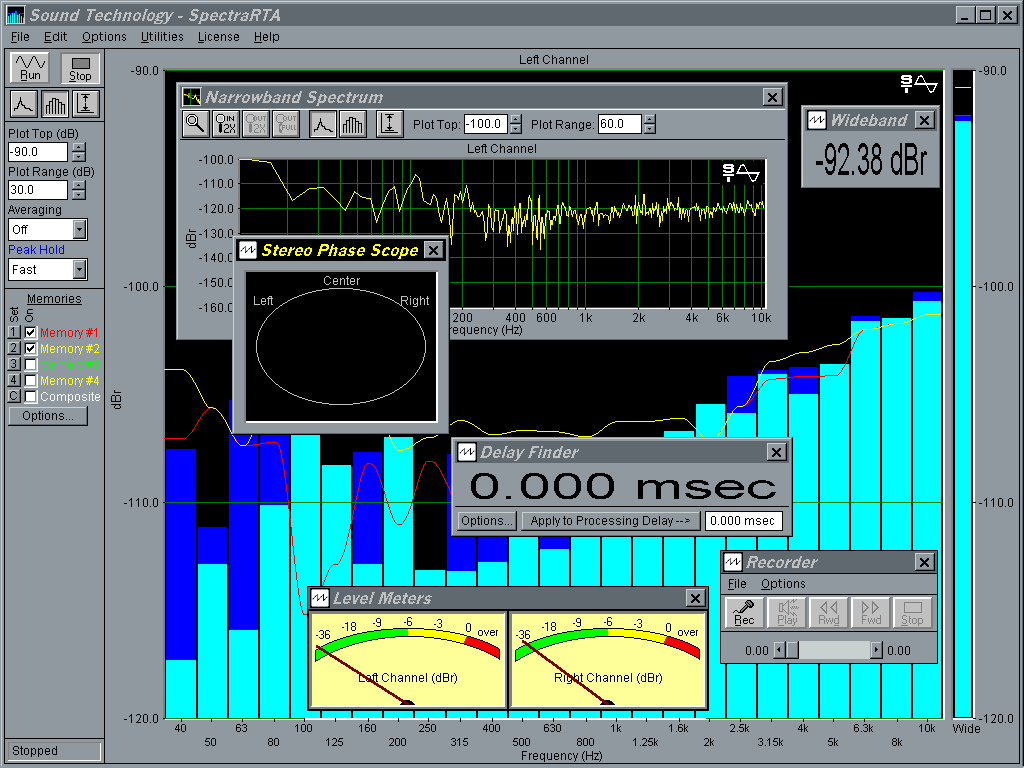Click down arrow of main Plot Top (dB)
This screenshot has width=1024, height=768.
[79, 157]
